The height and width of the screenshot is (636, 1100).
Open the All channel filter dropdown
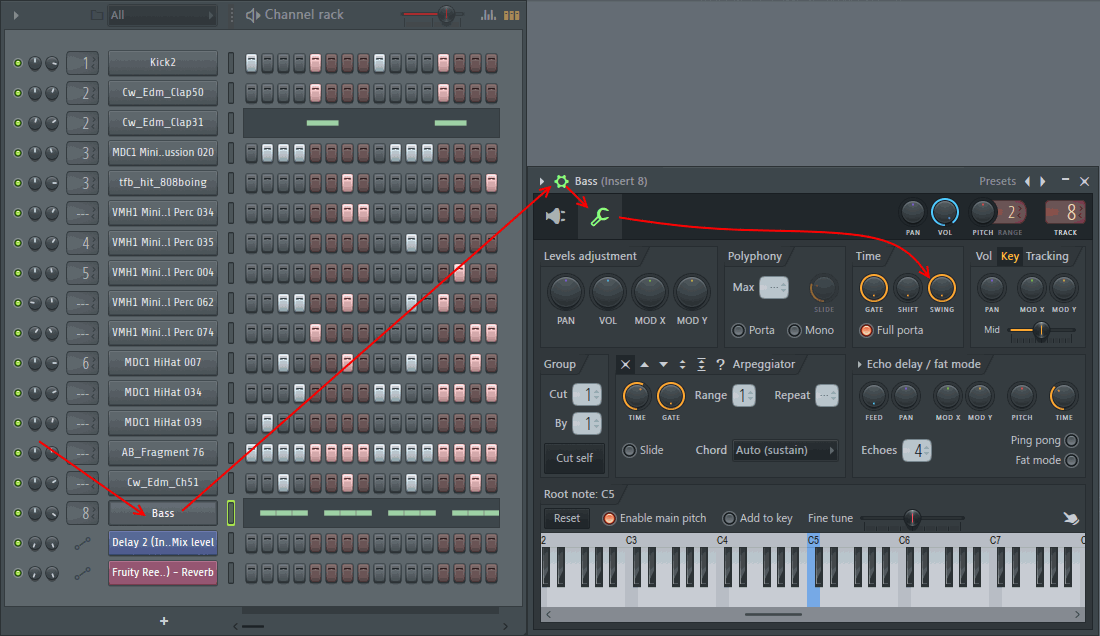[x=160, y=15]
